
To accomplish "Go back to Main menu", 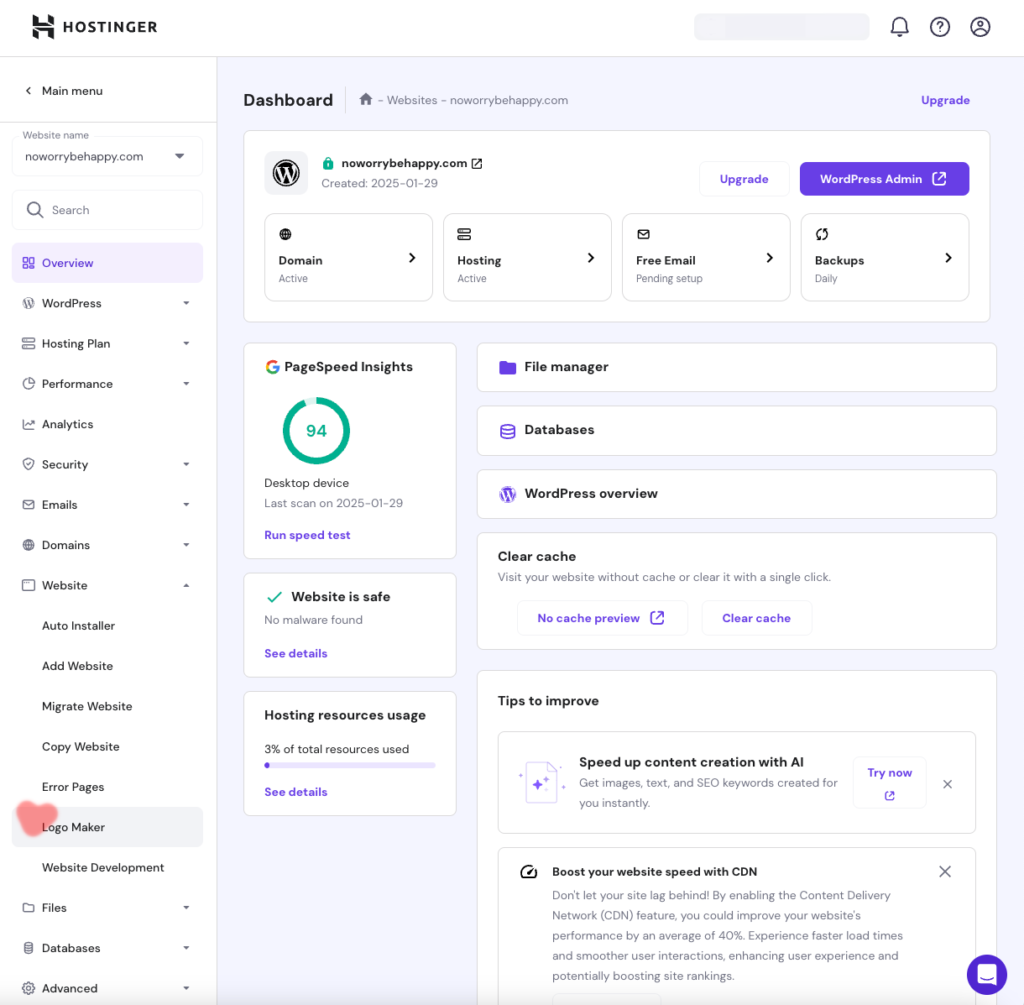I will [64, 91].
